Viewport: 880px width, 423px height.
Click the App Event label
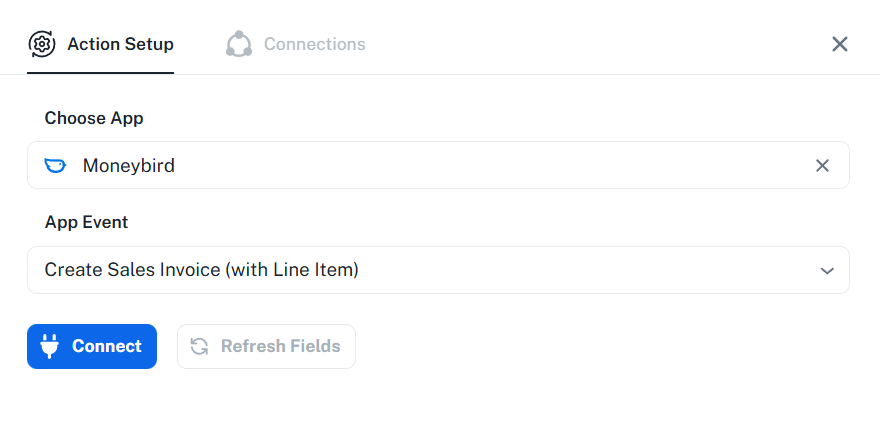(x=86, y=222)
